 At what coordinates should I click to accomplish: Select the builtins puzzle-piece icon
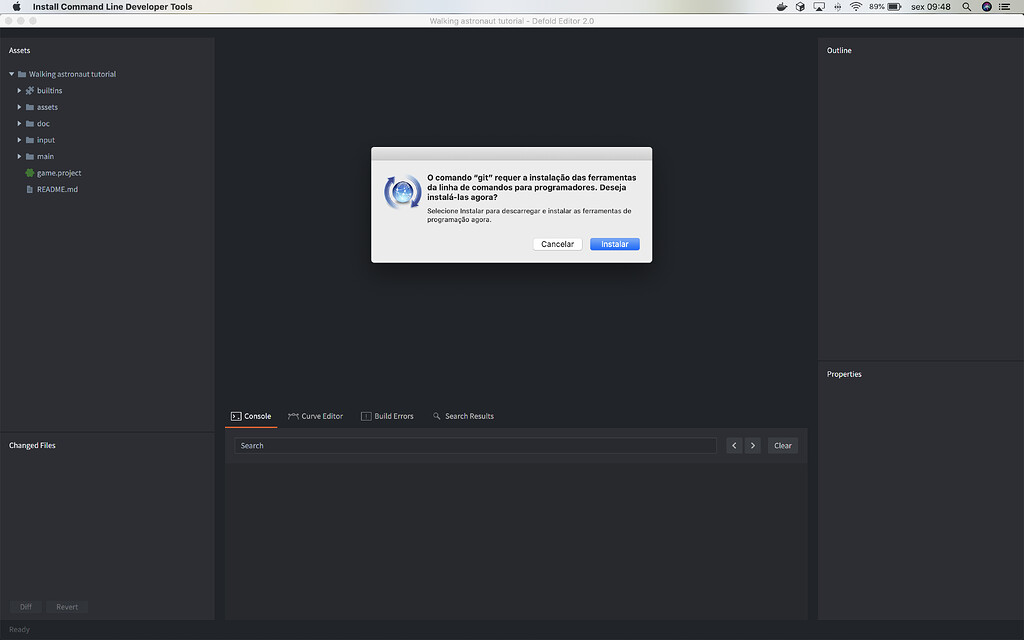[28, 90]
